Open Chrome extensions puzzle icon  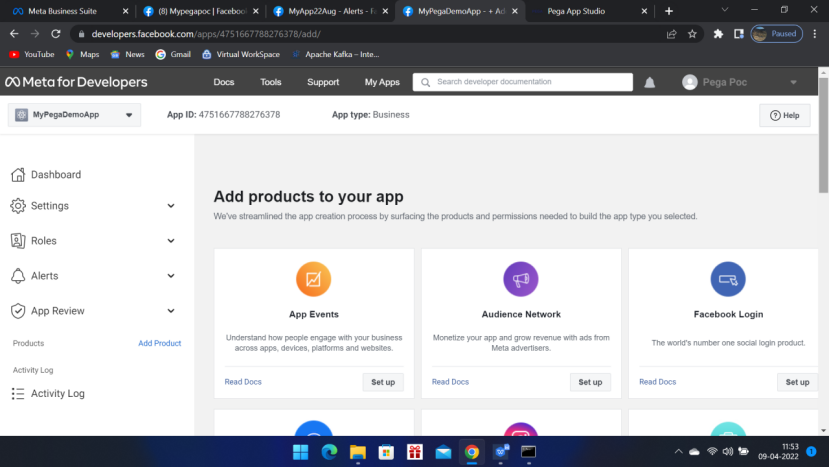[718, 34]
